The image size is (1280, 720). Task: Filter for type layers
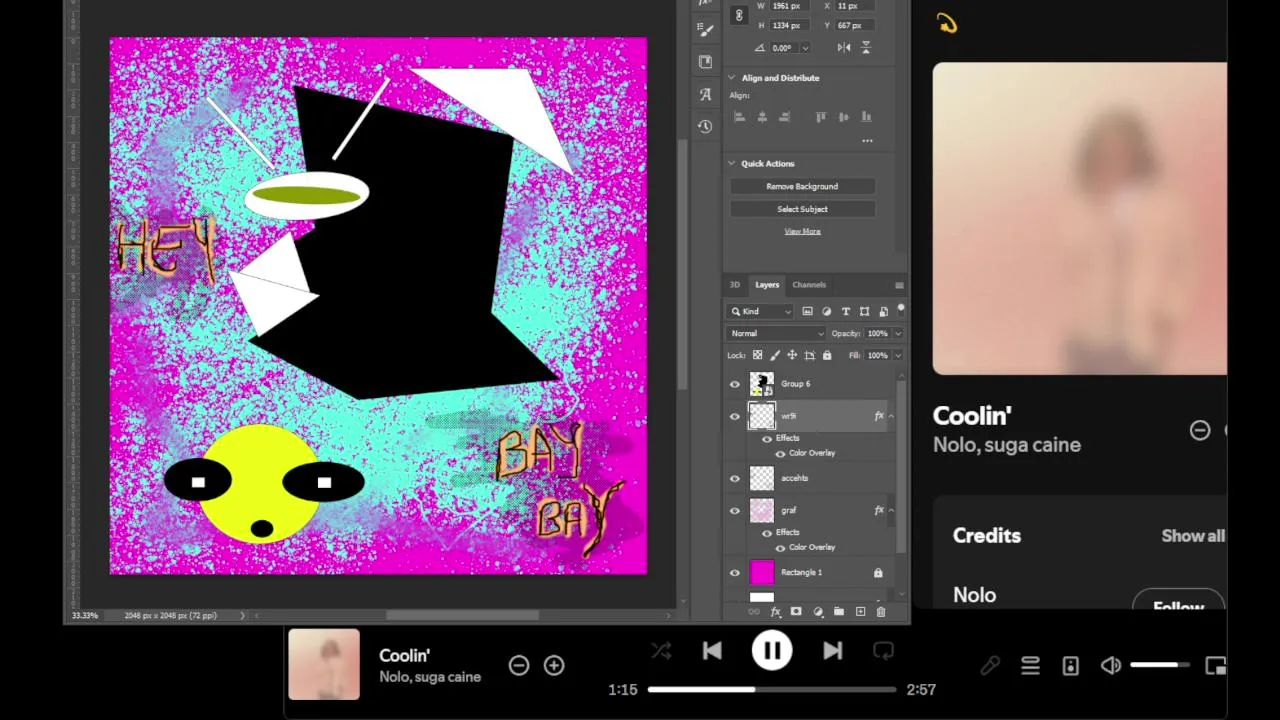846,311
